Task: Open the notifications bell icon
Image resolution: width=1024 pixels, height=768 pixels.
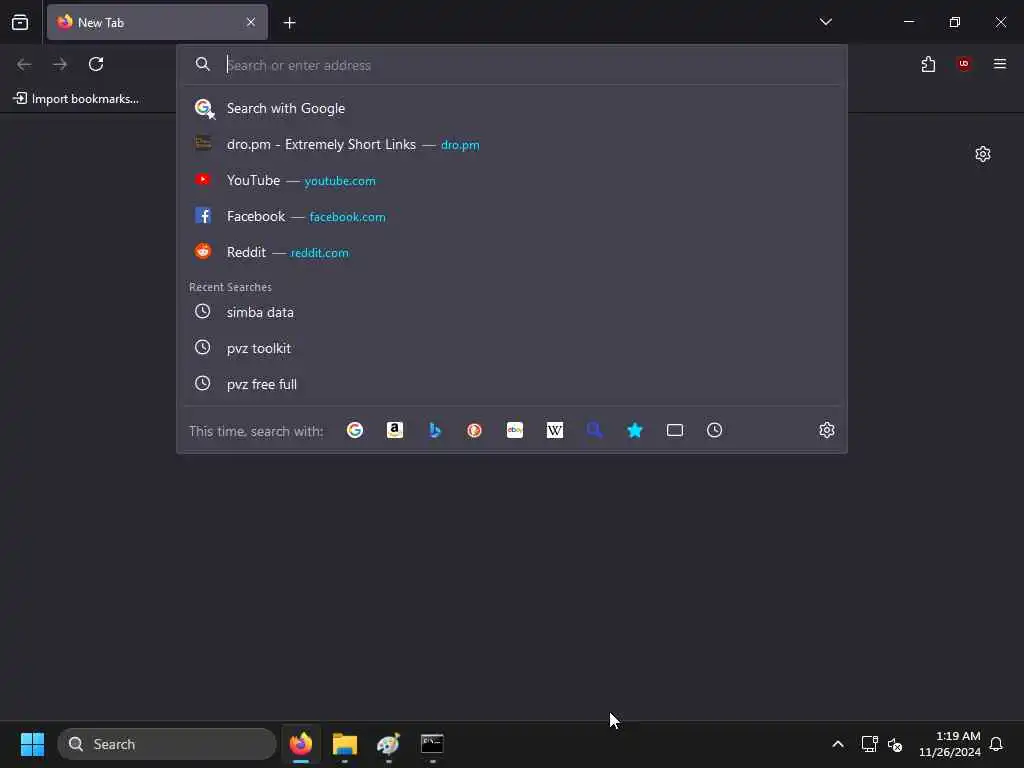Action: [x=996, y=744]
